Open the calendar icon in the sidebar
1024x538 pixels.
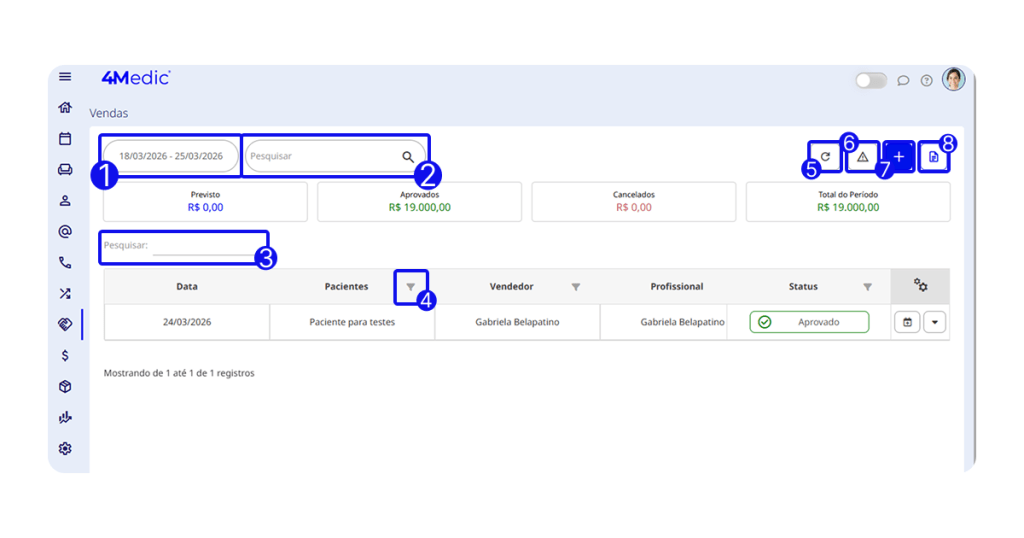(65, 139)
